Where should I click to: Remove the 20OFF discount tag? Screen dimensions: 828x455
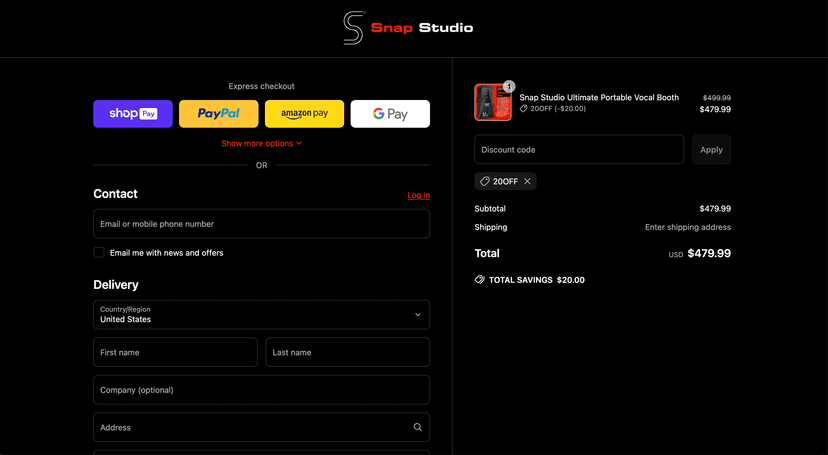coord(527,182)
